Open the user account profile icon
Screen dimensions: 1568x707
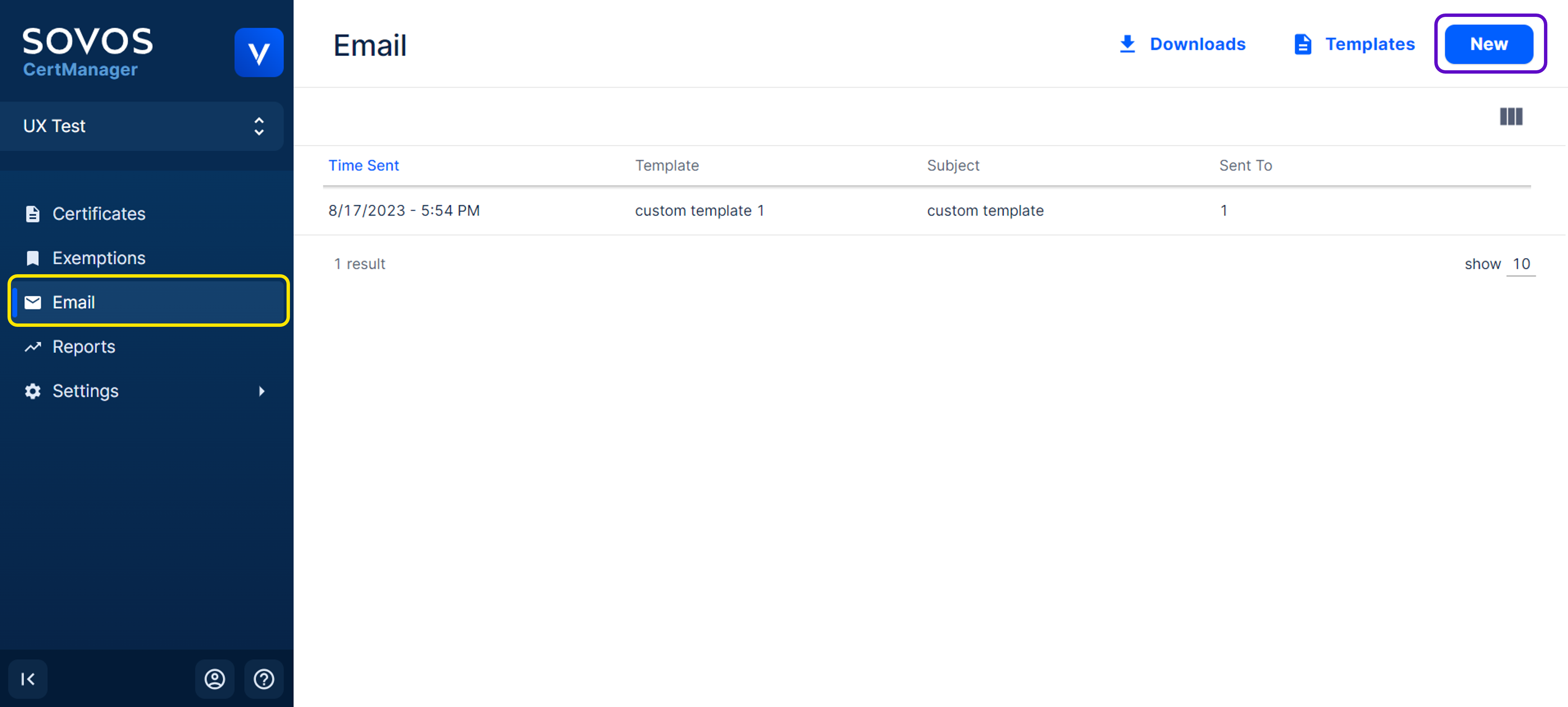click(x=214, y=678)
